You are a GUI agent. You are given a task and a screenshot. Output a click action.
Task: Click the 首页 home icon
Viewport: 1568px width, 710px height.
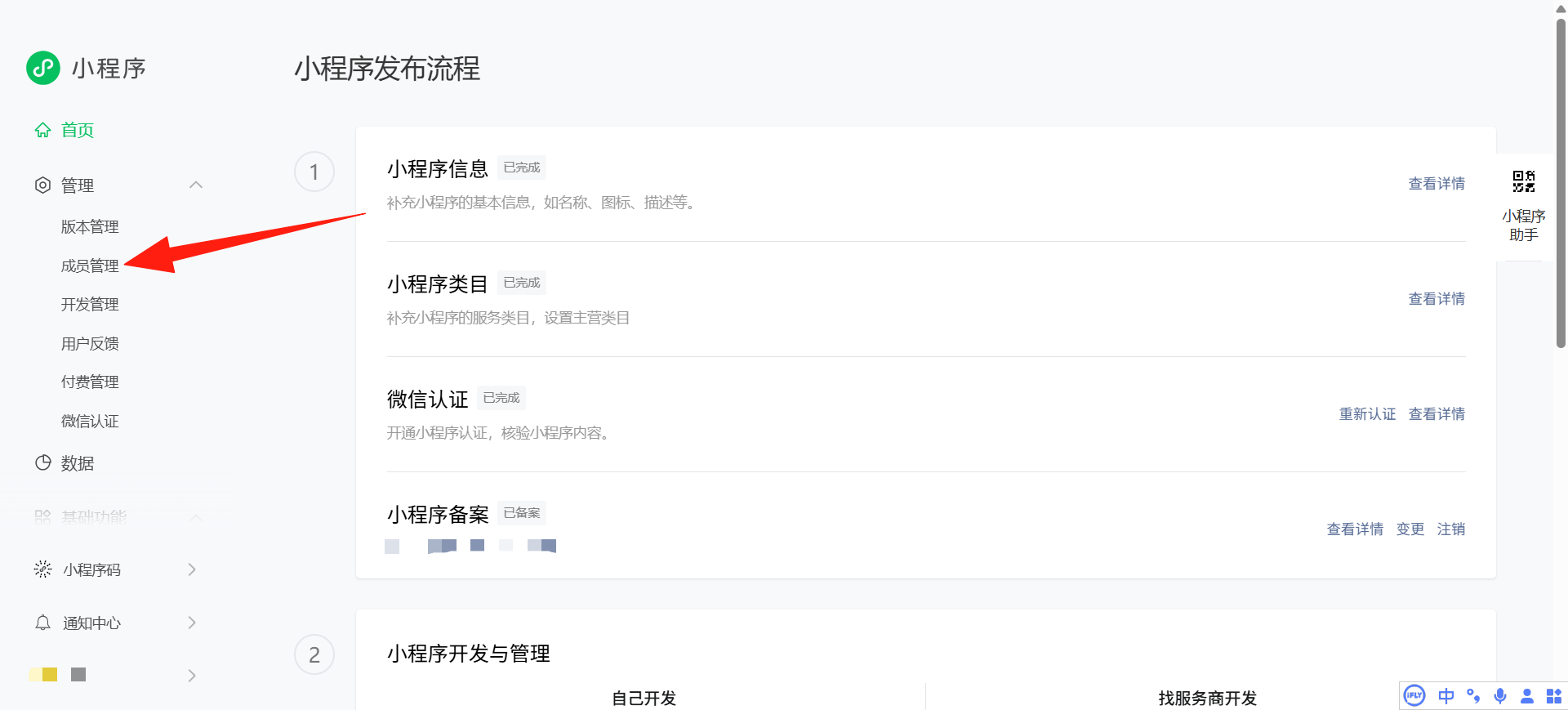pos(42,130)
